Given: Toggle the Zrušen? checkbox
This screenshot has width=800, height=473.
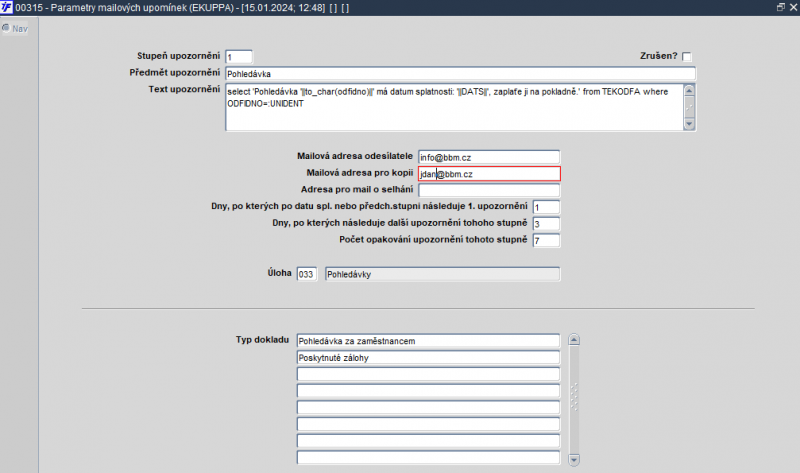Looking at the screenshot, I should 687,56.
